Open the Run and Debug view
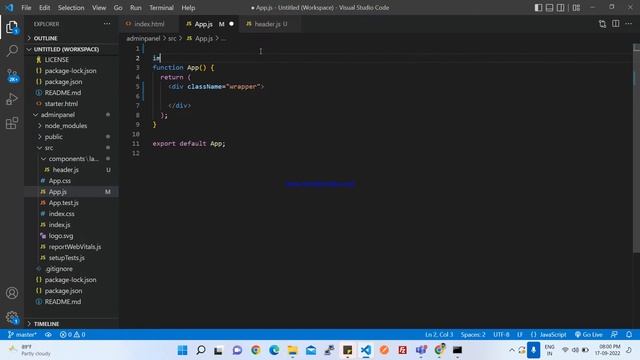Image resolution: width=640 pixels, height=360 pixels. 12,99
